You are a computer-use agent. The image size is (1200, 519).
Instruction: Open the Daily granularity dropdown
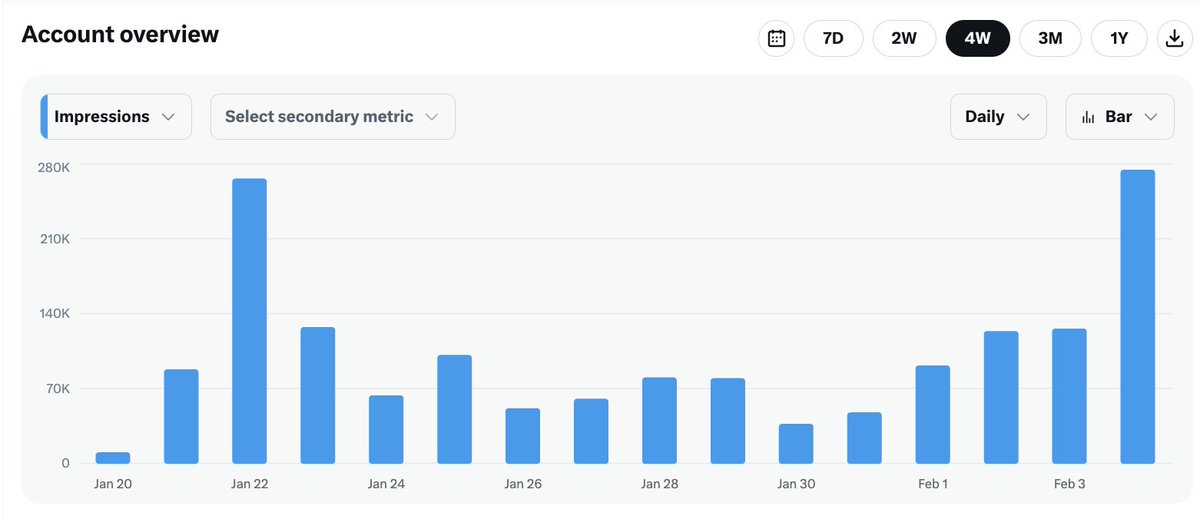998,116
